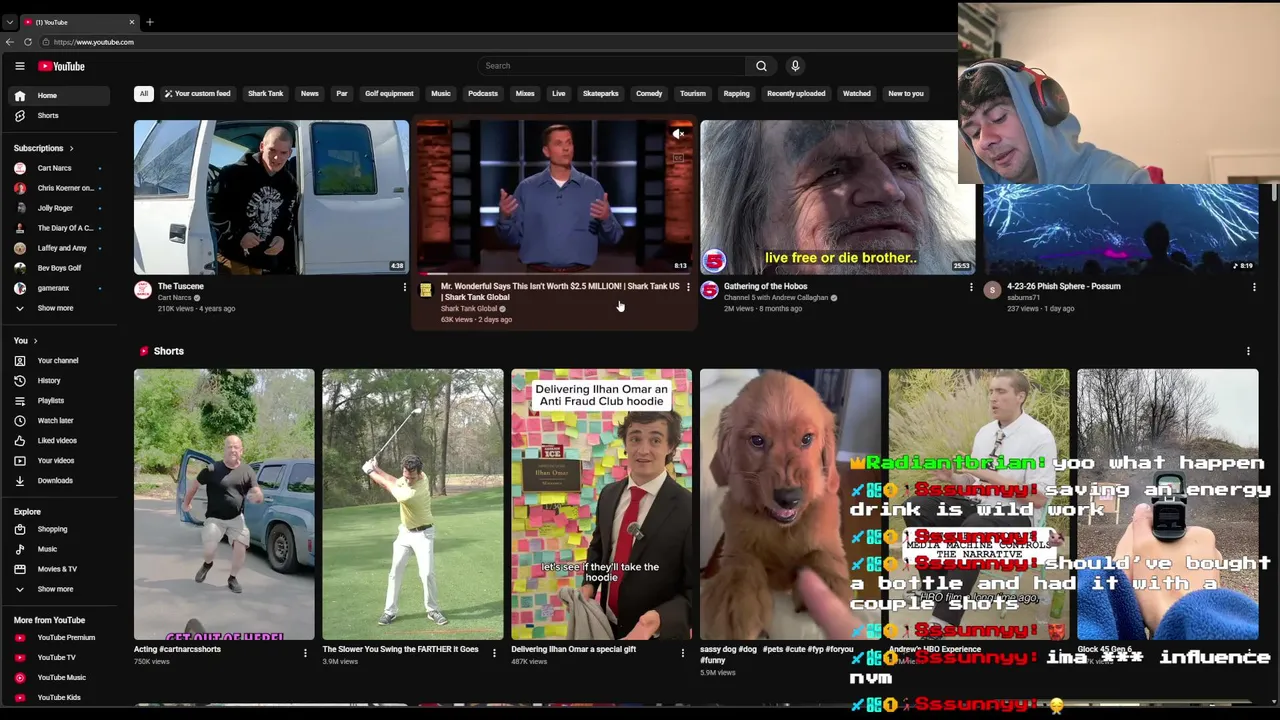The image size is (1280, 720).
Task: Open options for Acting #cartnarcsshorts short
Action: tap(305, 653)
